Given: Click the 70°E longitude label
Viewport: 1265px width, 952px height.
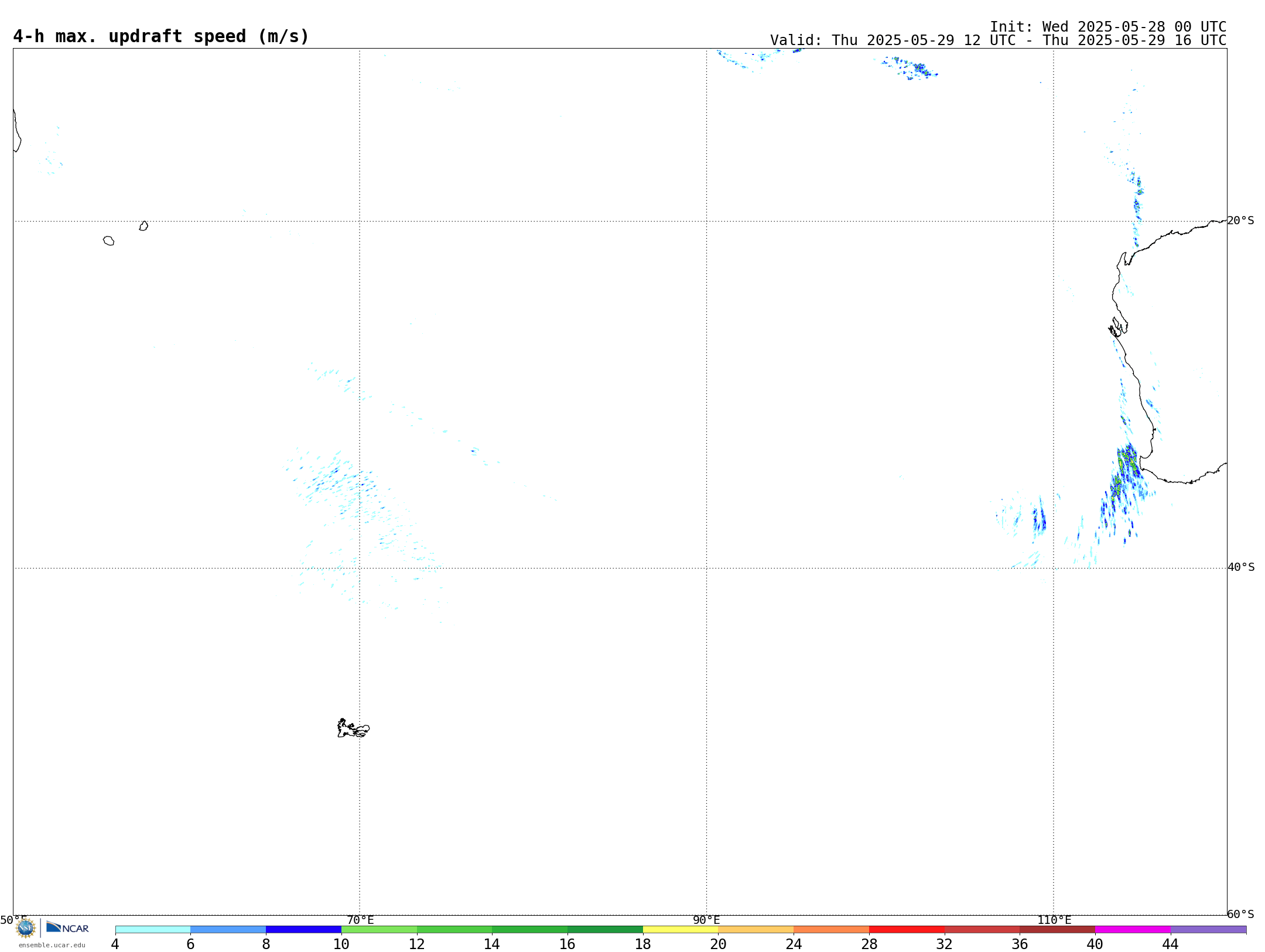Looking at the screenshot, I should point(360,920).
